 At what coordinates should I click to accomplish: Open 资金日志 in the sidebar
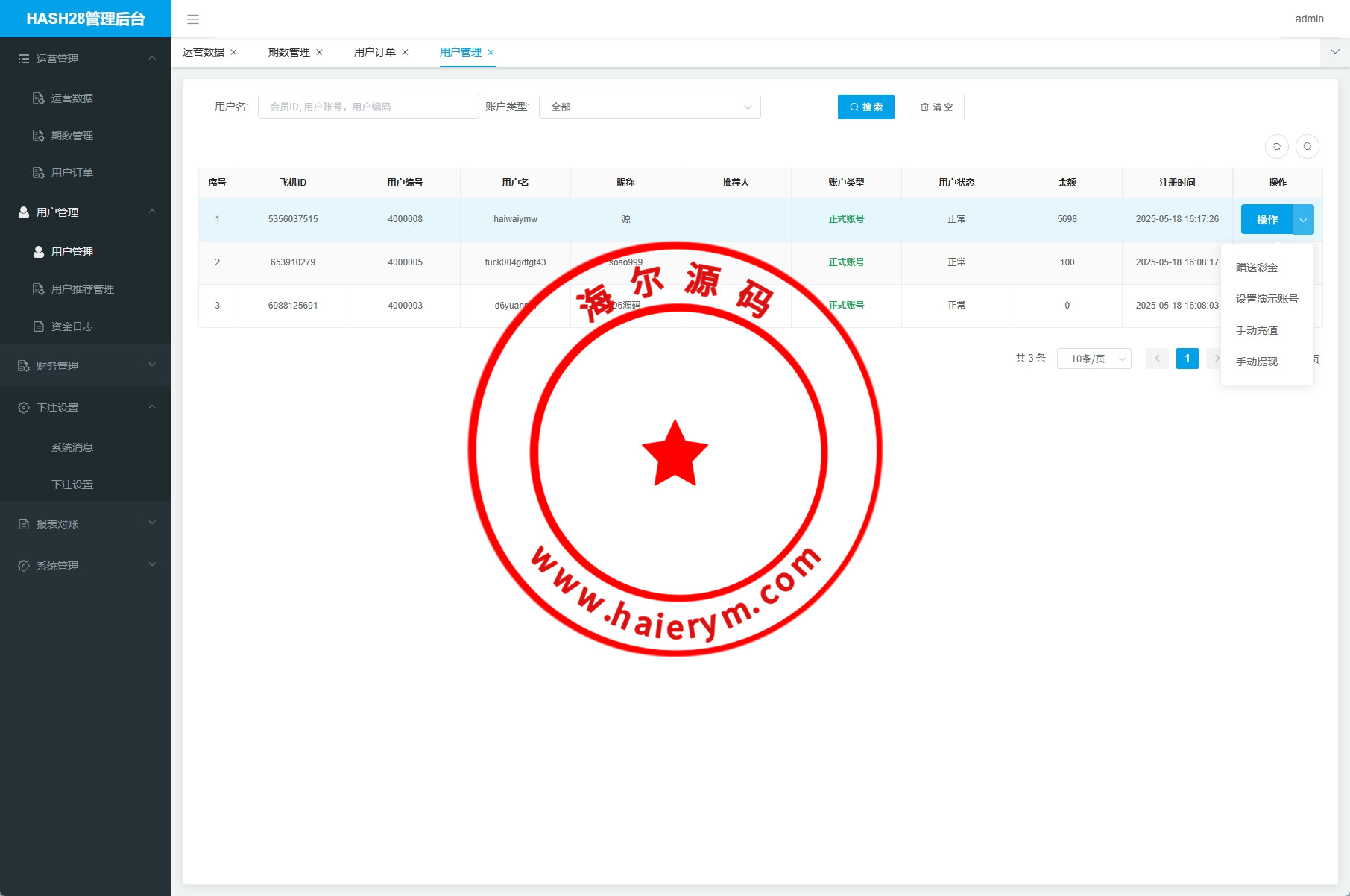72,326
